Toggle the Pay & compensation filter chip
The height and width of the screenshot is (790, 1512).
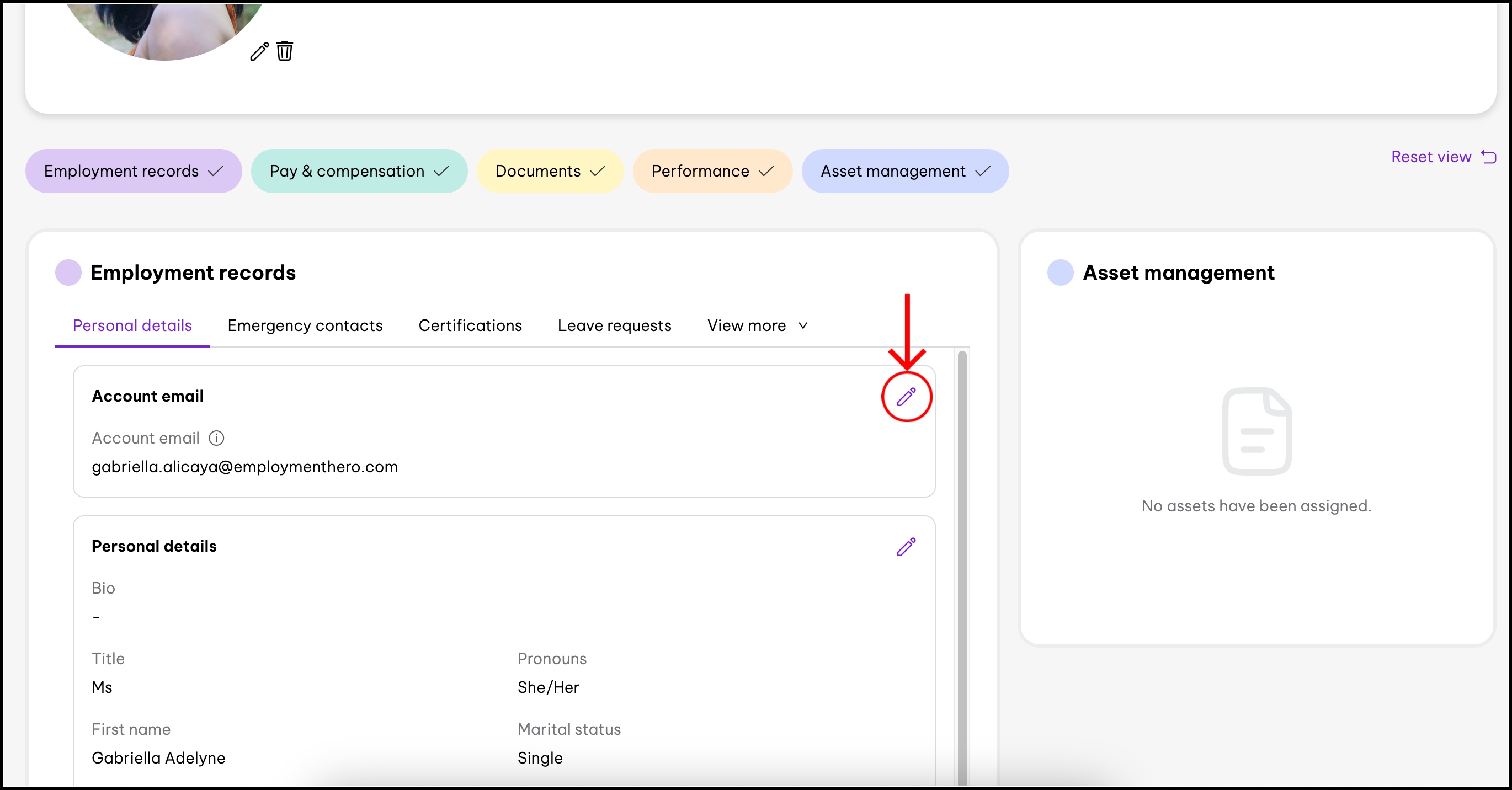(x=359, y=171)
